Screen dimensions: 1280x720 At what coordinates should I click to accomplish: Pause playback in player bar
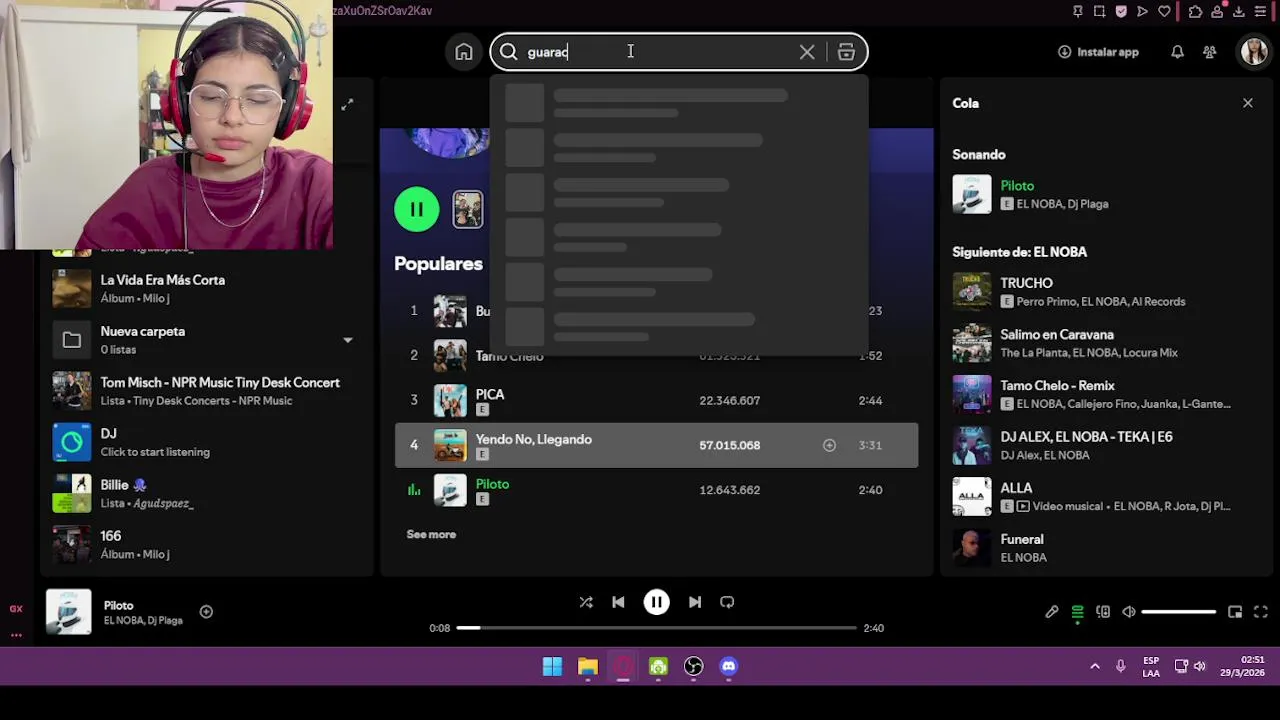[656, 602]
